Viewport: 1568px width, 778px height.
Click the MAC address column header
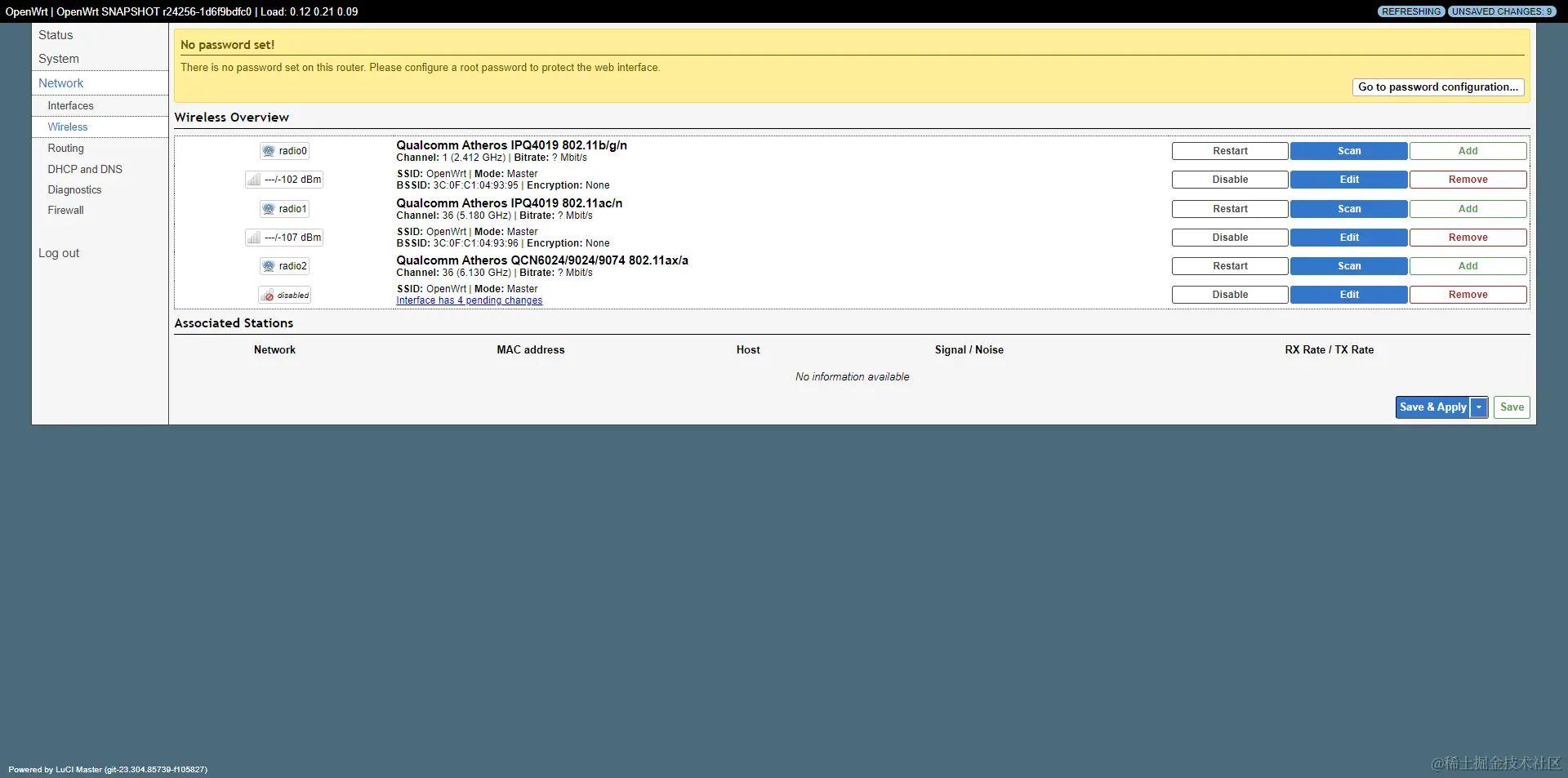[x=531, y=349]
